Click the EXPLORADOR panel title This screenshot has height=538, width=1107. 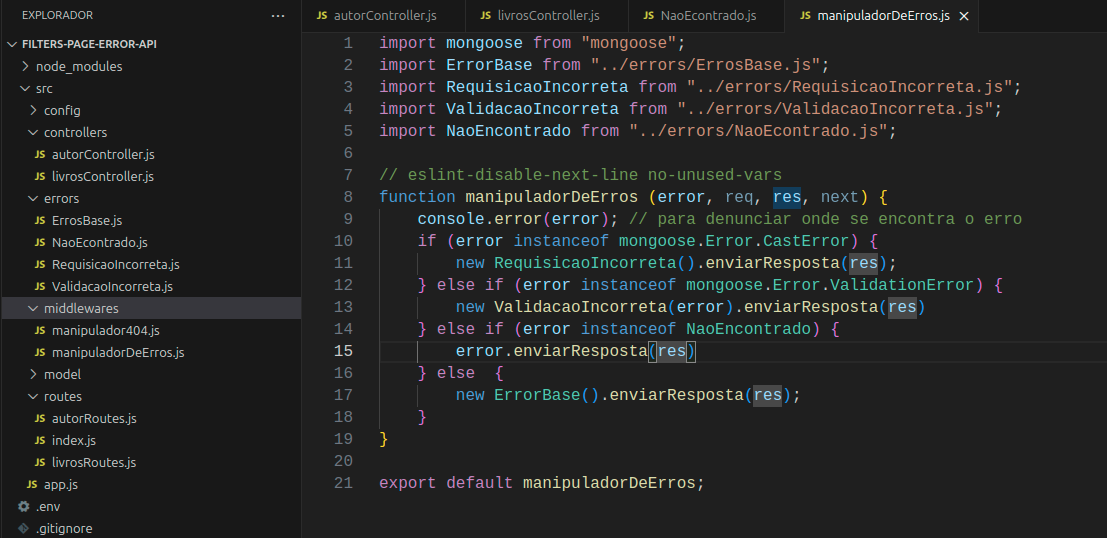(x=57, y=16)
